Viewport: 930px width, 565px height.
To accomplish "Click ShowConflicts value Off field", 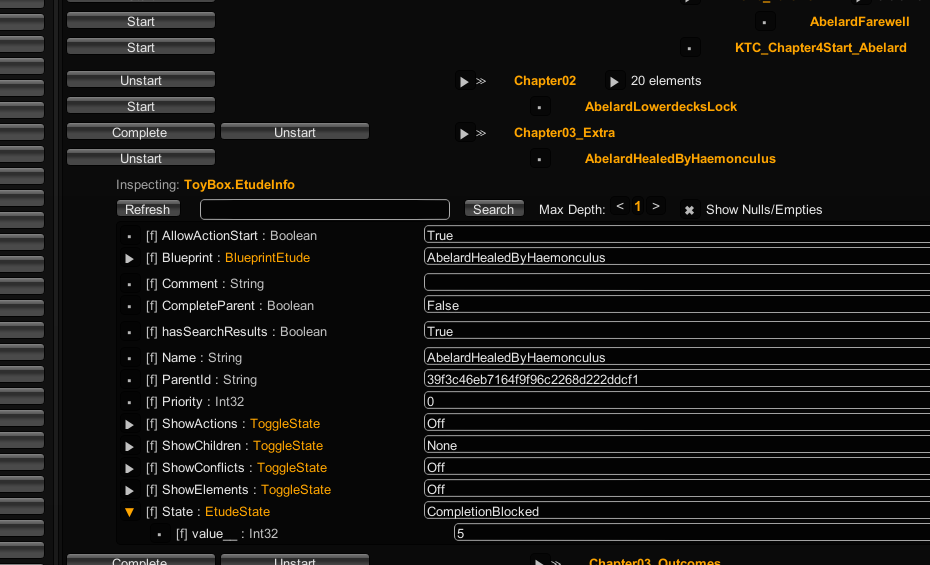I will [x=677, y=467].
